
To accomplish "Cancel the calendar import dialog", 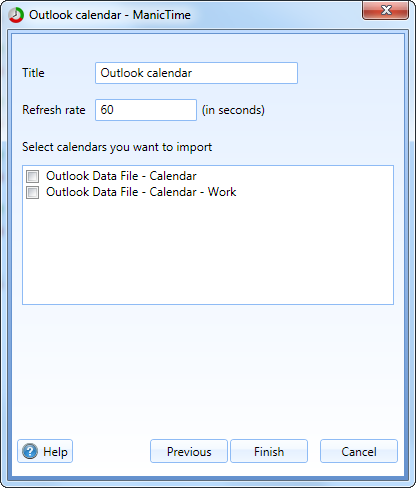I will coord(359,451).
